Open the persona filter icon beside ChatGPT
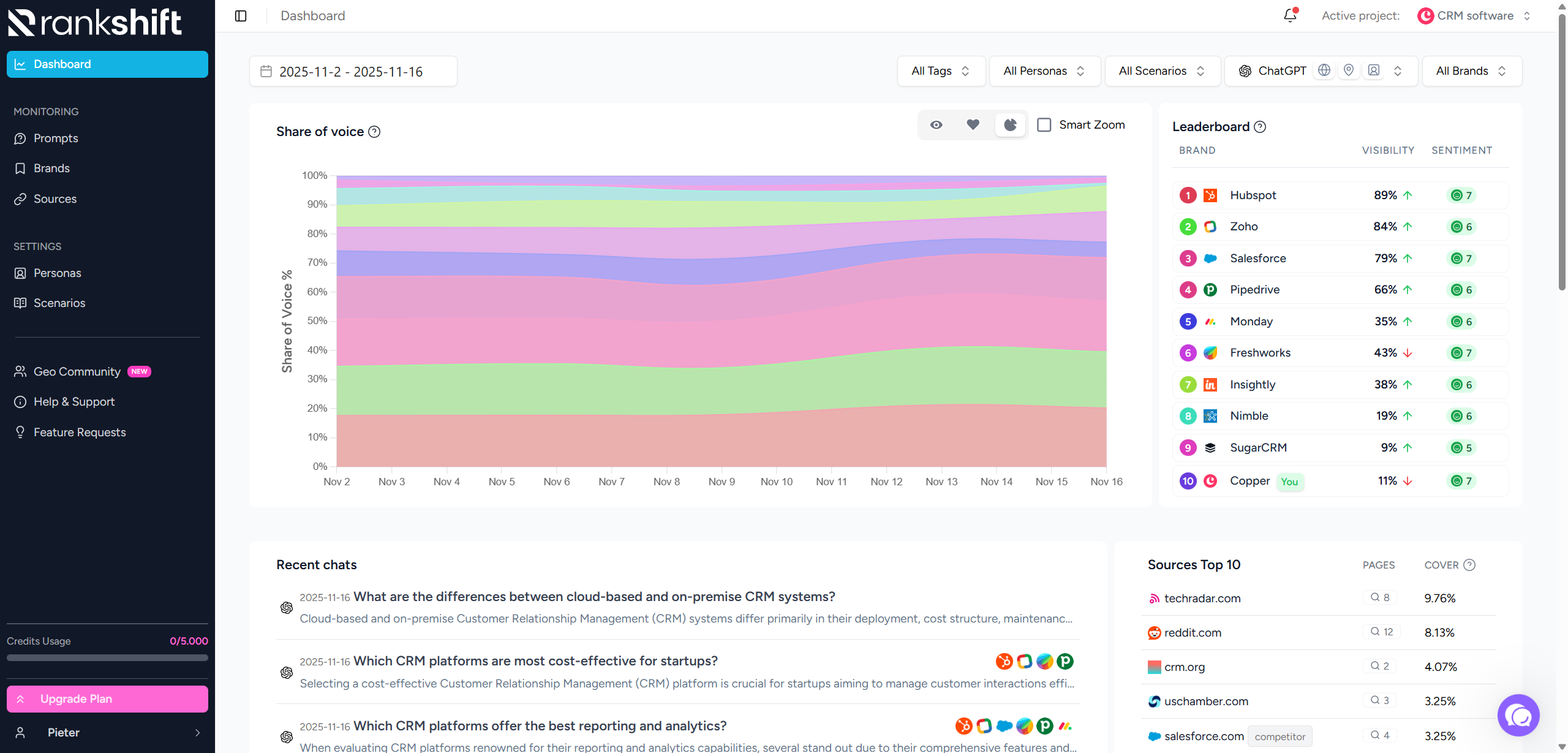 (x=1373, y=70)
